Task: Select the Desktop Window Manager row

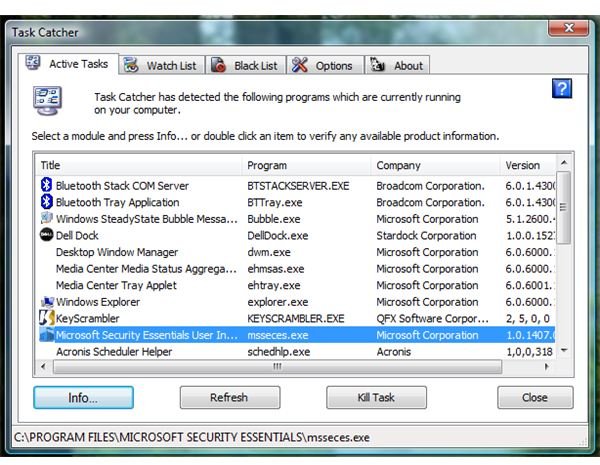Action: coord(297,252)
